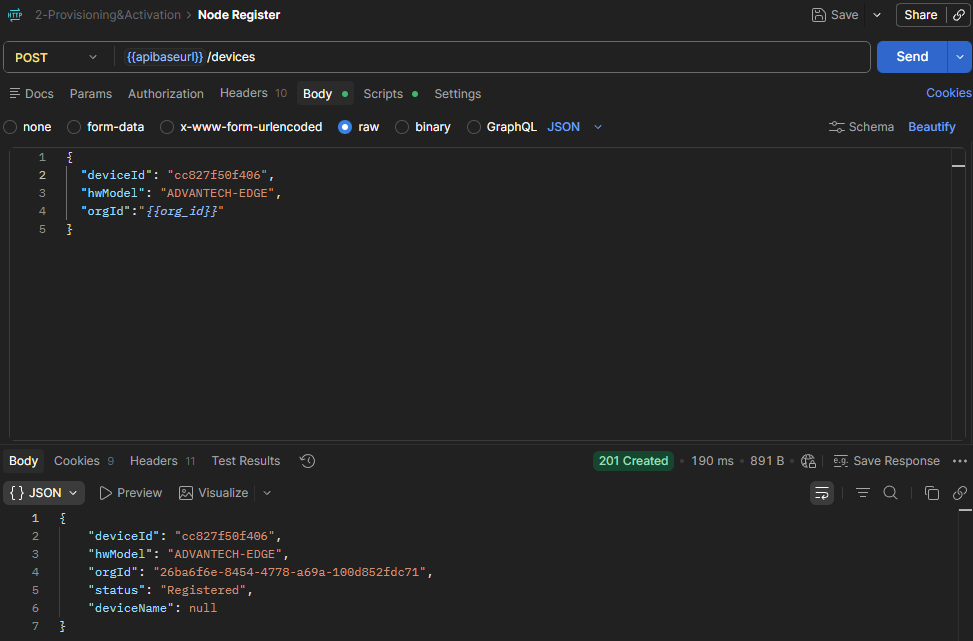This screenshot has width=973, height=641.
Task: Open the response Cookies tab
Action: click(x=84, y=461)
